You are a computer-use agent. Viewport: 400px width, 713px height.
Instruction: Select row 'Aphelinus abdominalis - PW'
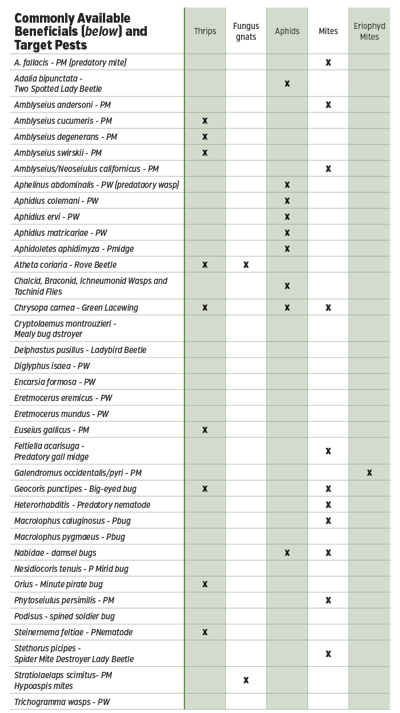tap(200, 185)
